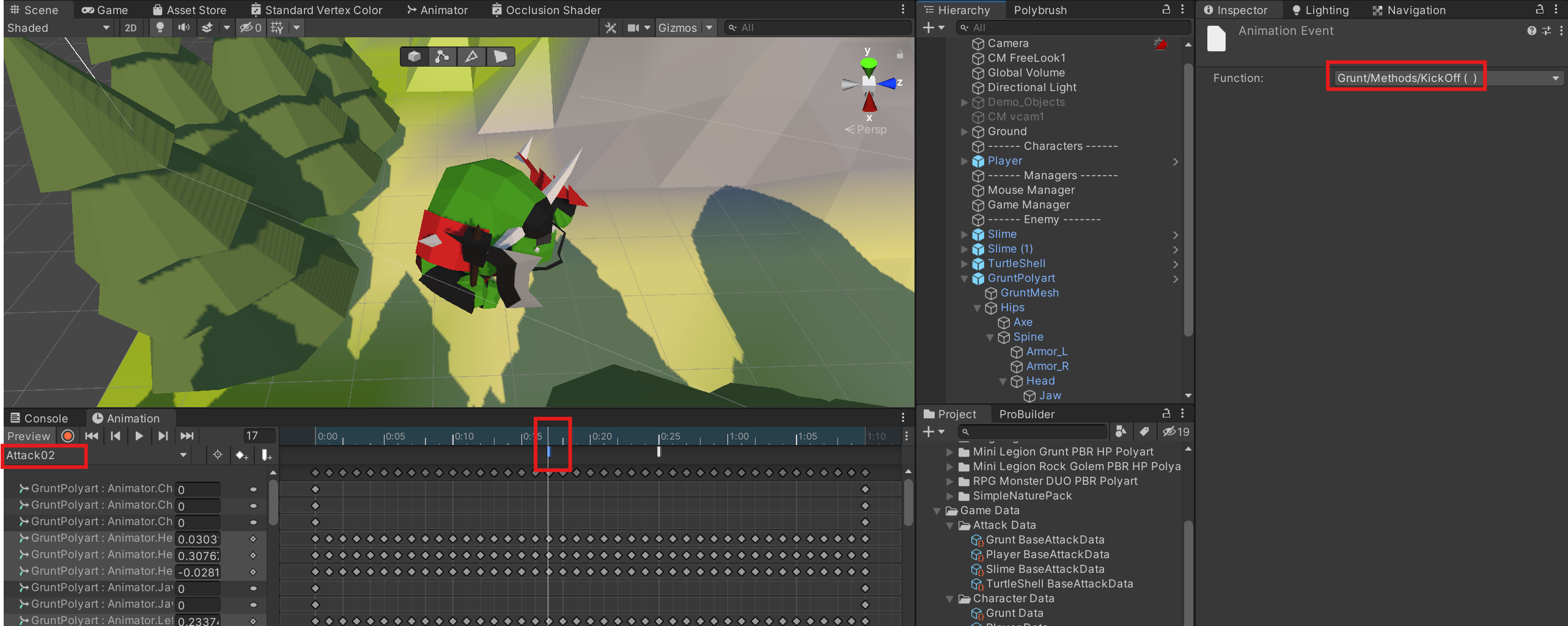1568x626 pixels.
Task: Switch to the Asset Store tab
Action: (x=190, y=10)
